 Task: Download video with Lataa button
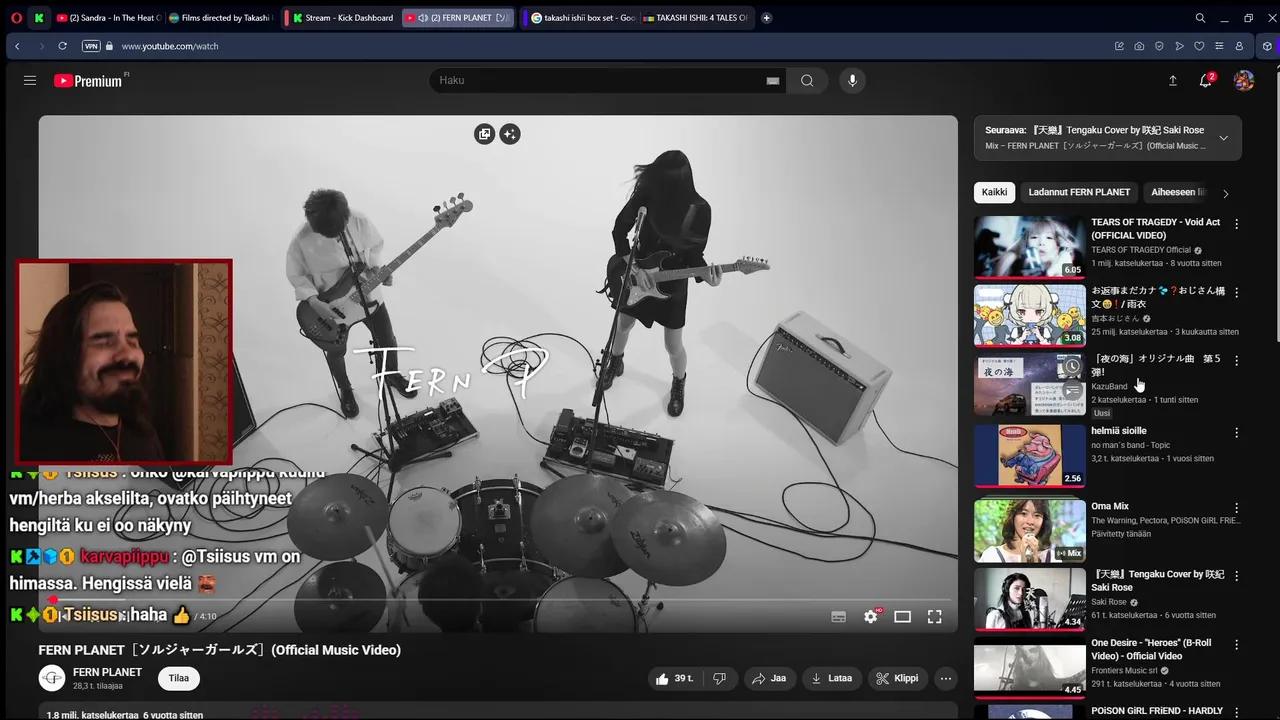tap(832, 678)
